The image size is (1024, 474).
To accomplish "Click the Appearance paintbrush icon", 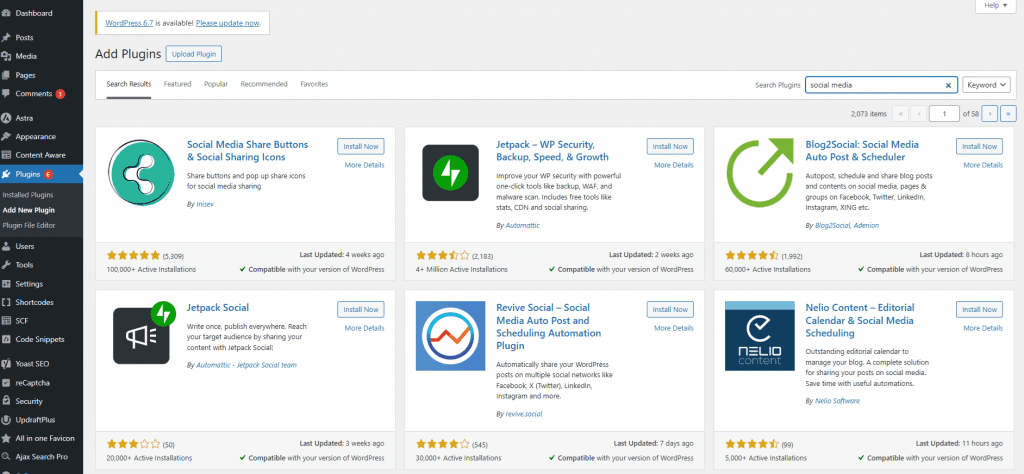I will coord(6,136).
